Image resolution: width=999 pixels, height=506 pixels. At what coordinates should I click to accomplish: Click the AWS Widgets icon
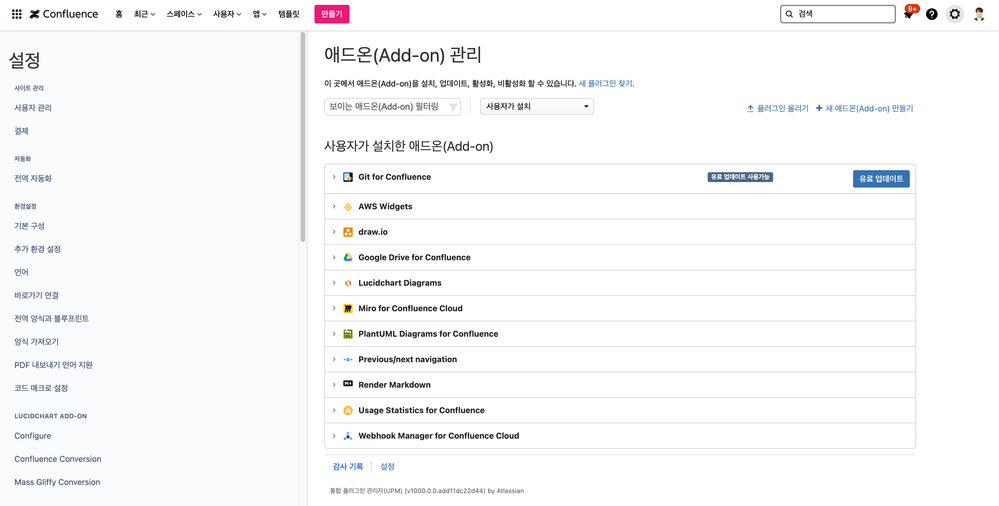[348, 206]
